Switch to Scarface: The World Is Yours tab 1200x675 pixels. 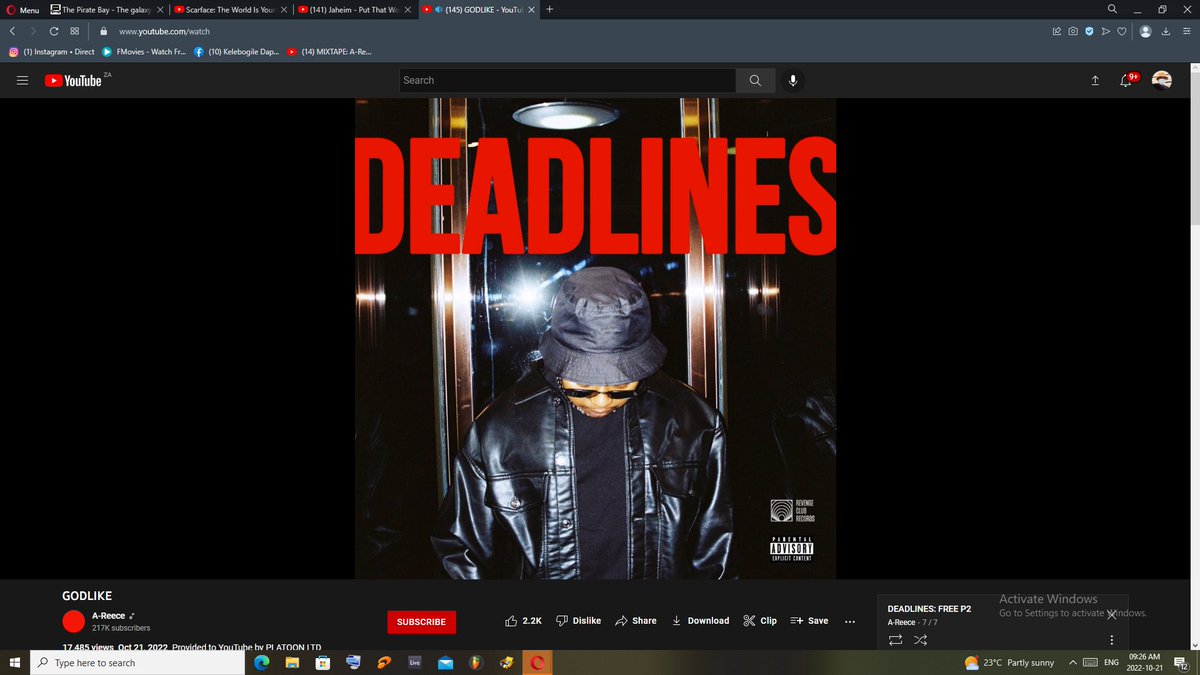click(230, 9)
